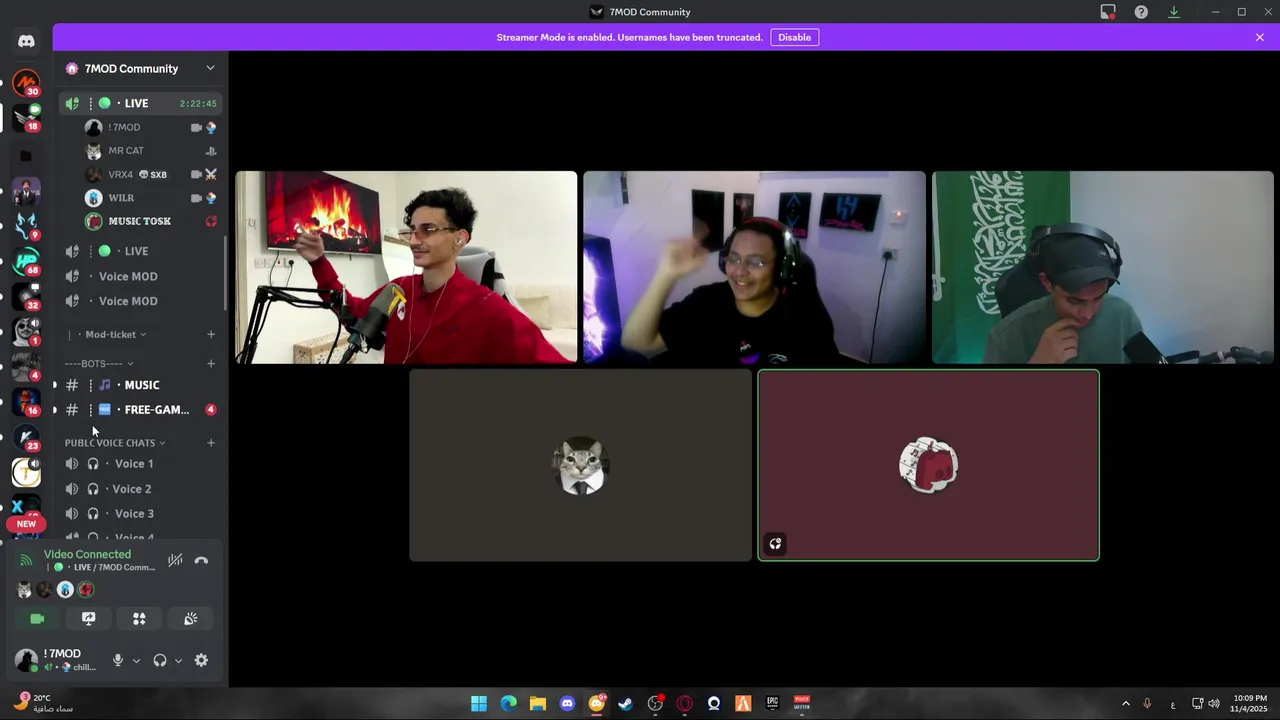Add a channel to PUBLC VOICE CHATS
The width and height of the screenshot is (1280, 720).
pos(211,442)
